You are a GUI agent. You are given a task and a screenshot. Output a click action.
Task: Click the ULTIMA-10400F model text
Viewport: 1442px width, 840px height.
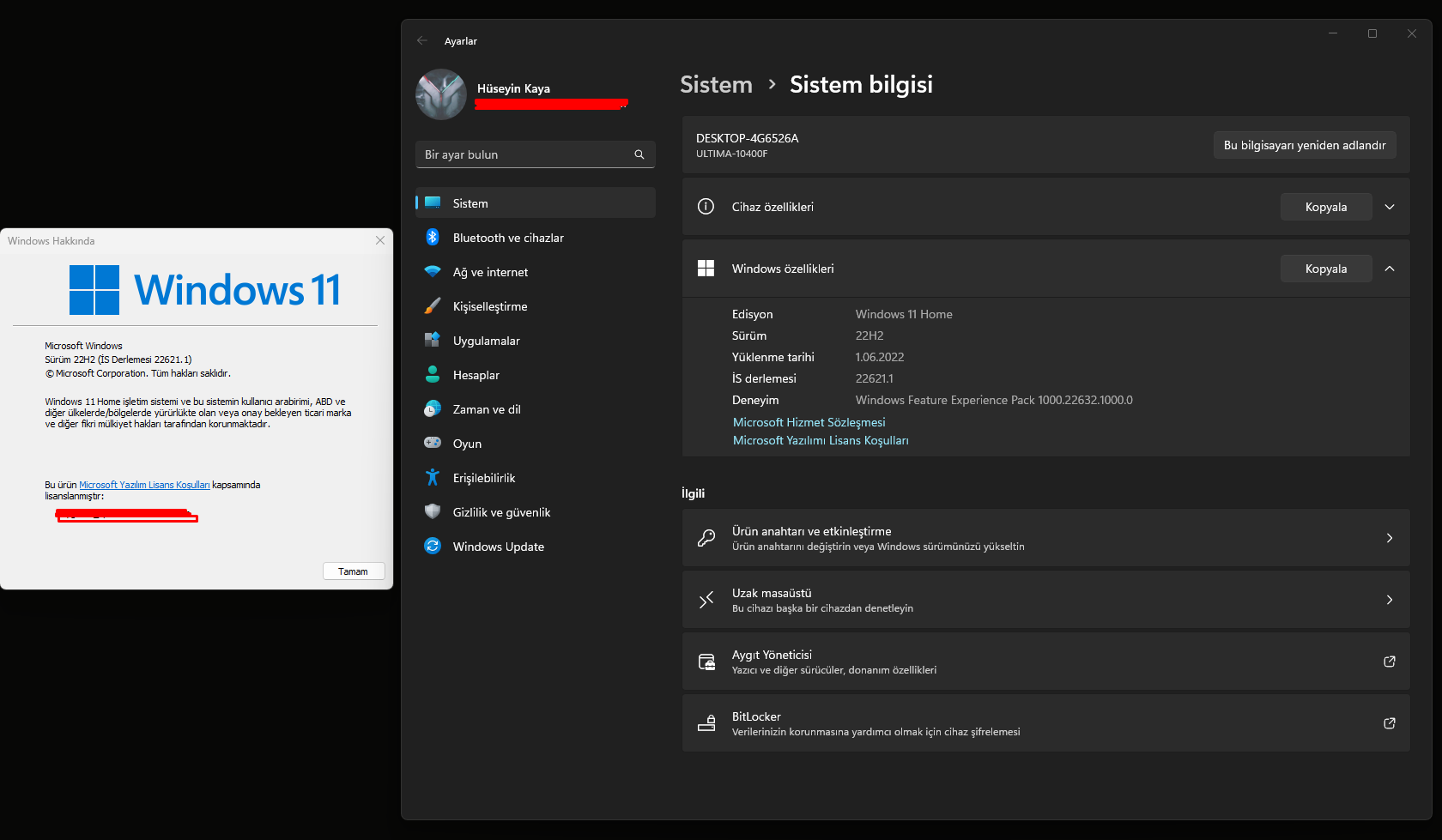731,154
